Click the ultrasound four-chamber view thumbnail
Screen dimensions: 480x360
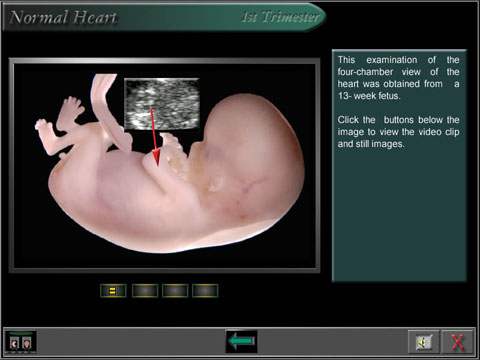pos(162,104)
